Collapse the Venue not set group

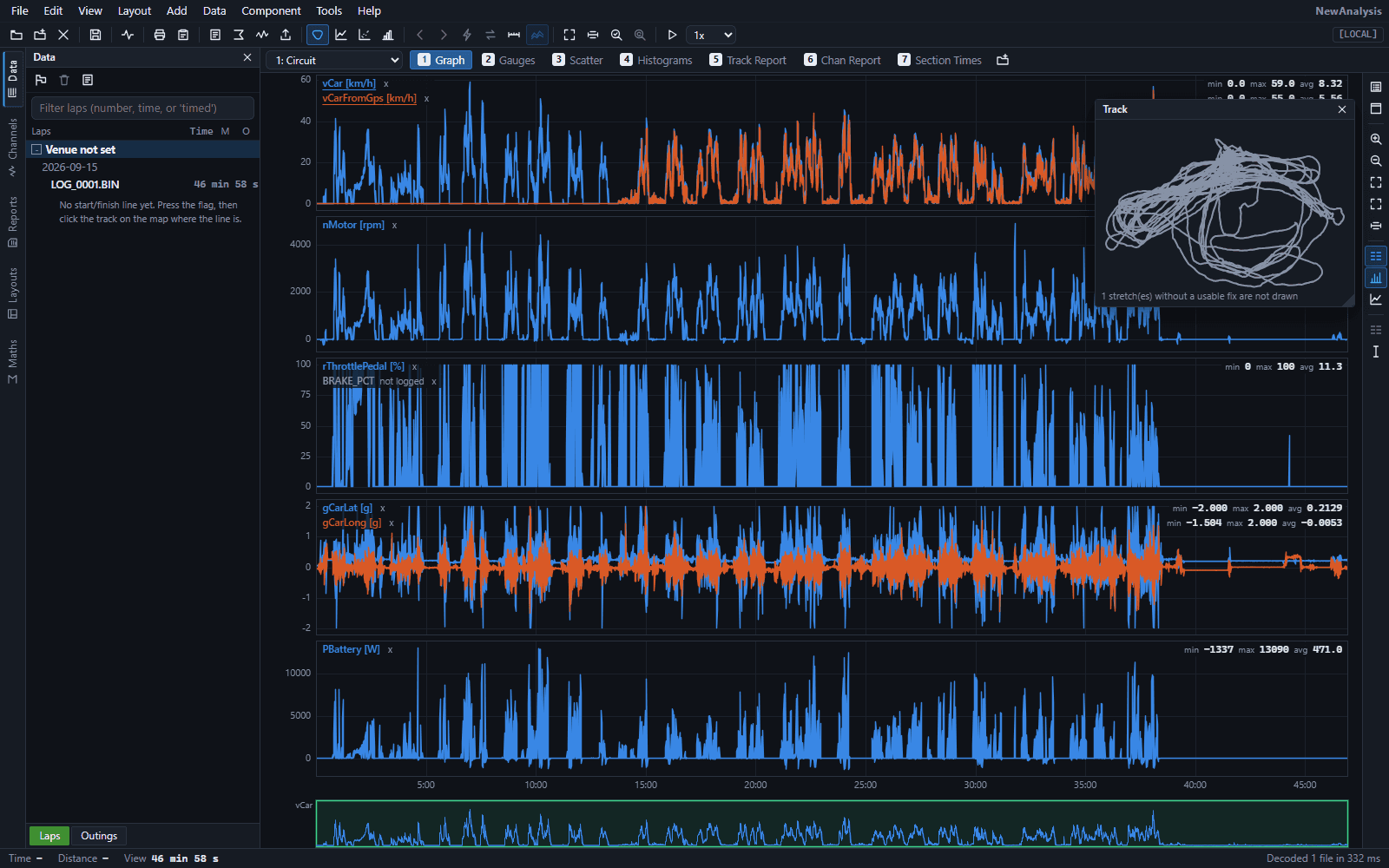tap(36, 149)
